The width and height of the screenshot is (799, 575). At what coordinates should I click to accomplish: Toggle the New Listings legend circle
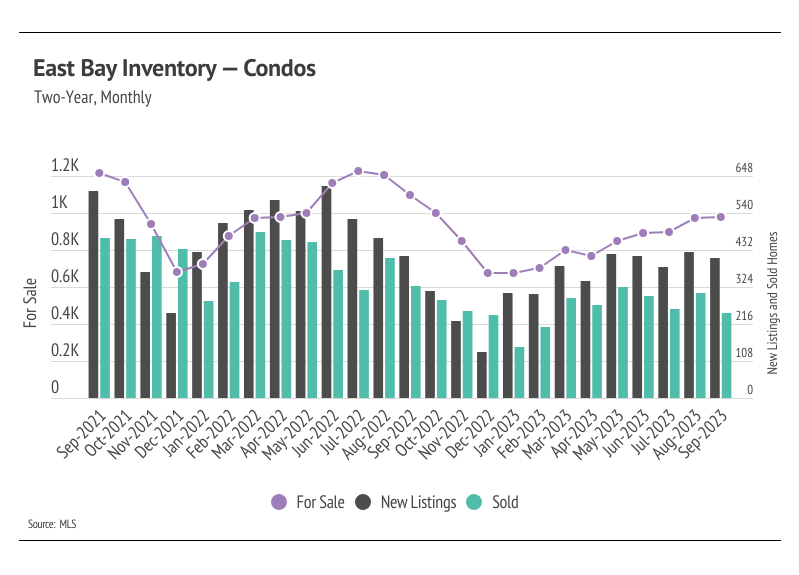click(x=363, y=502)
